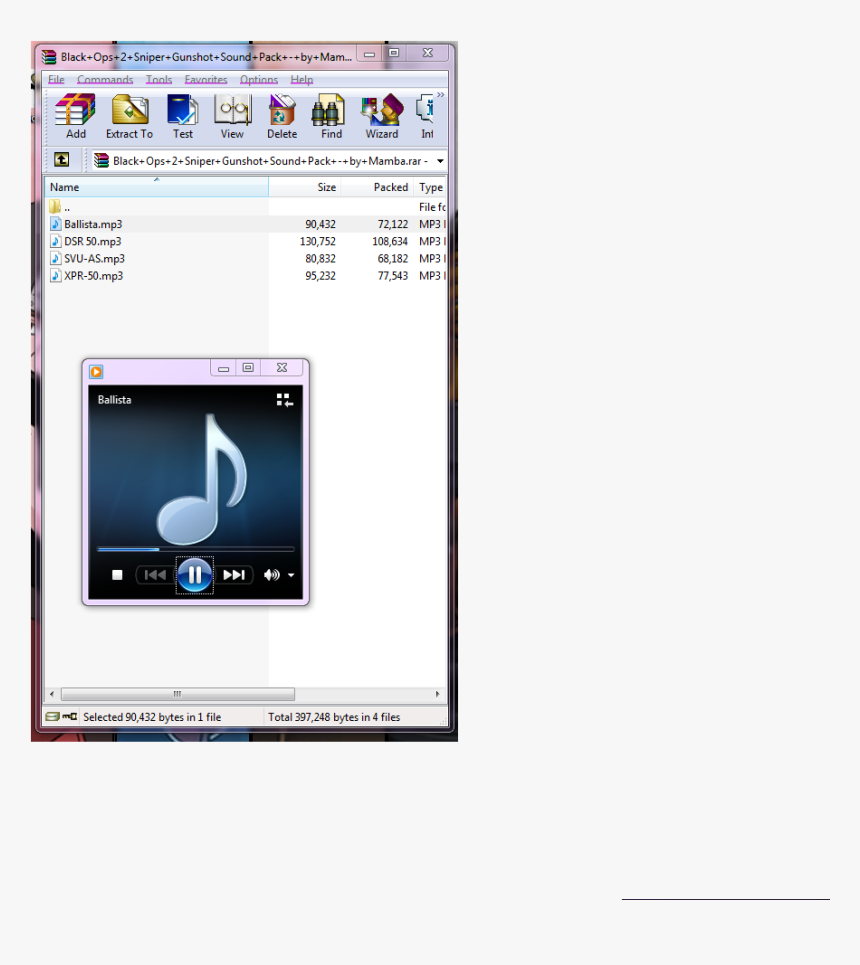The height and width of the screenshot is (965, 860).
Task: Click the scrollbar left arrow
Action: 52,694
